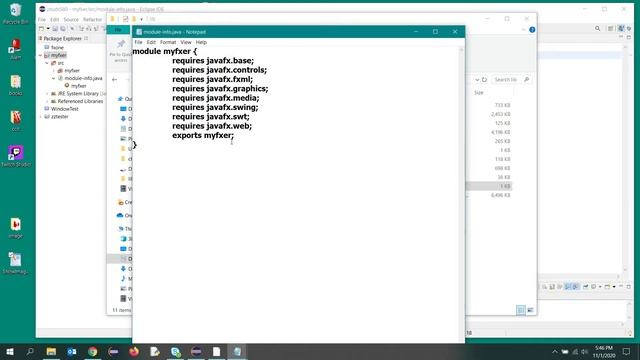Switch to Notepad's highlighted taskbar button
The image size is (640, 360).
coord(237,351)
